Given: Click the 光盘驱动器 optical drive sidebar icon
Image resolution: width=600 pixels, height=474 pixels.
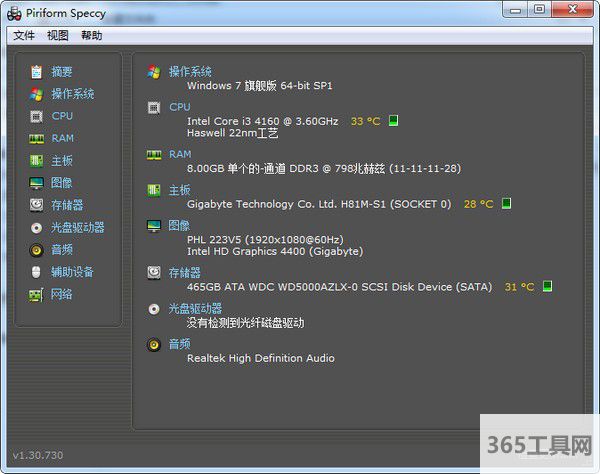Looking at the screenshot, I should coord(36,227).
